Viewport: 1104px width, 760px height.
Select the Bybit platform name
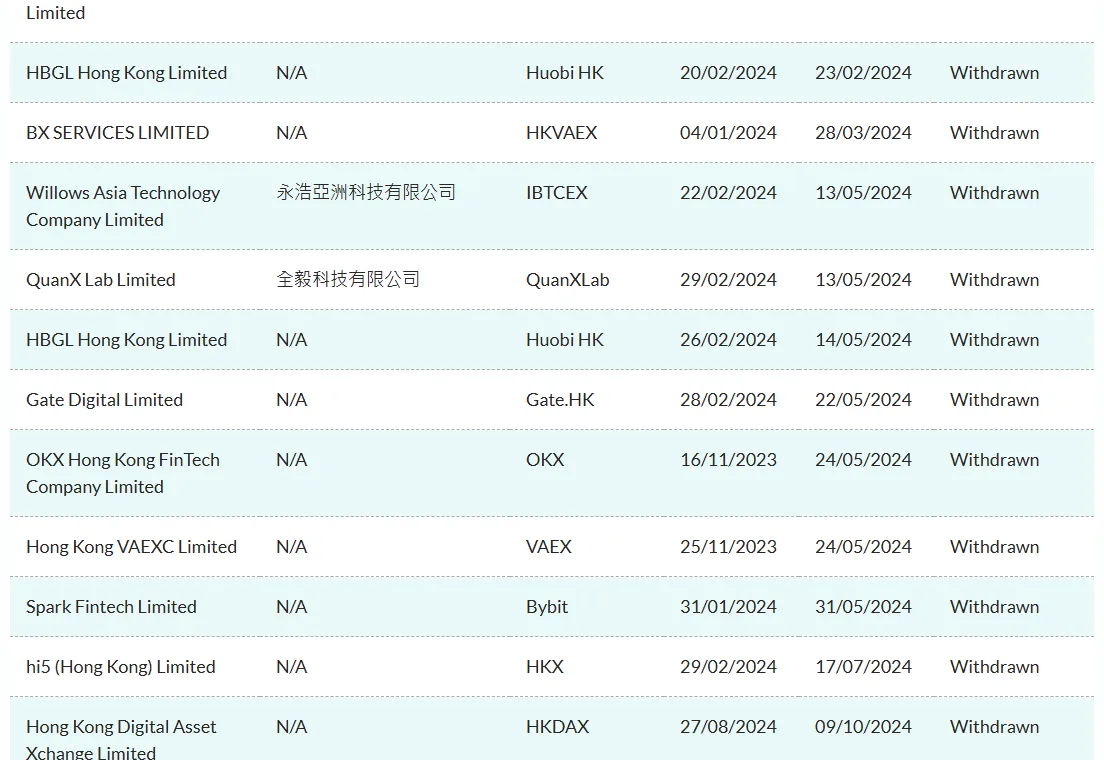tap(546, 606)
